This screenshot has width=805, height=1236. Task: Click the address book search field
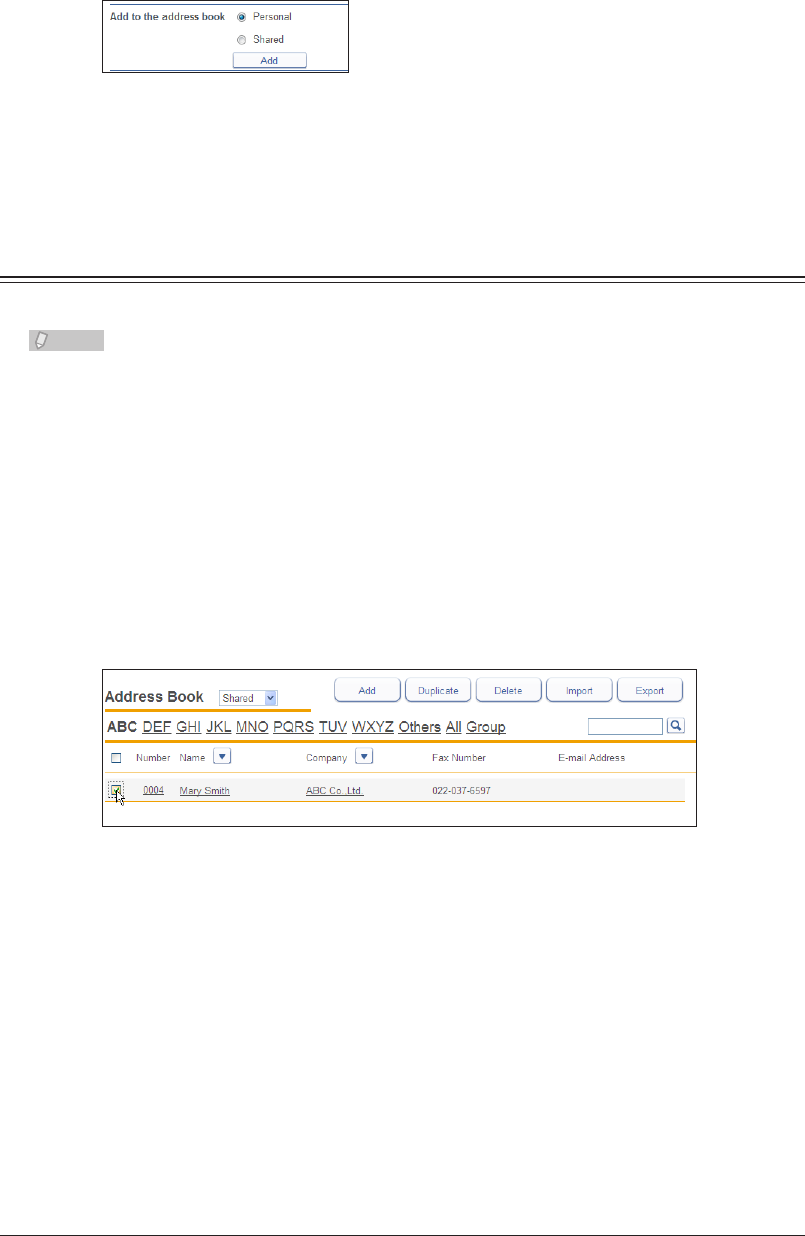click(x=625, y=727)
